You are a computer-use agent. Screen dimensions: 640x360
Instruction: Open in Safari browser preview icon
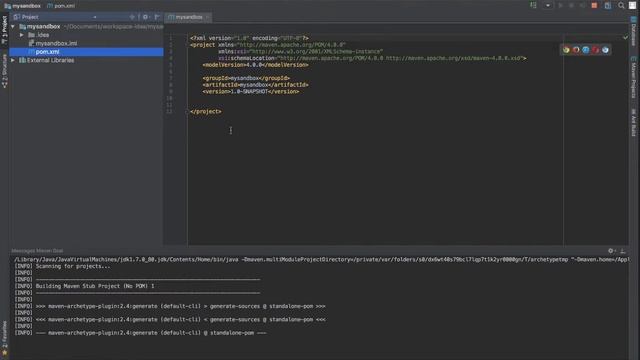pyautogui.click(x=586, y=50)
